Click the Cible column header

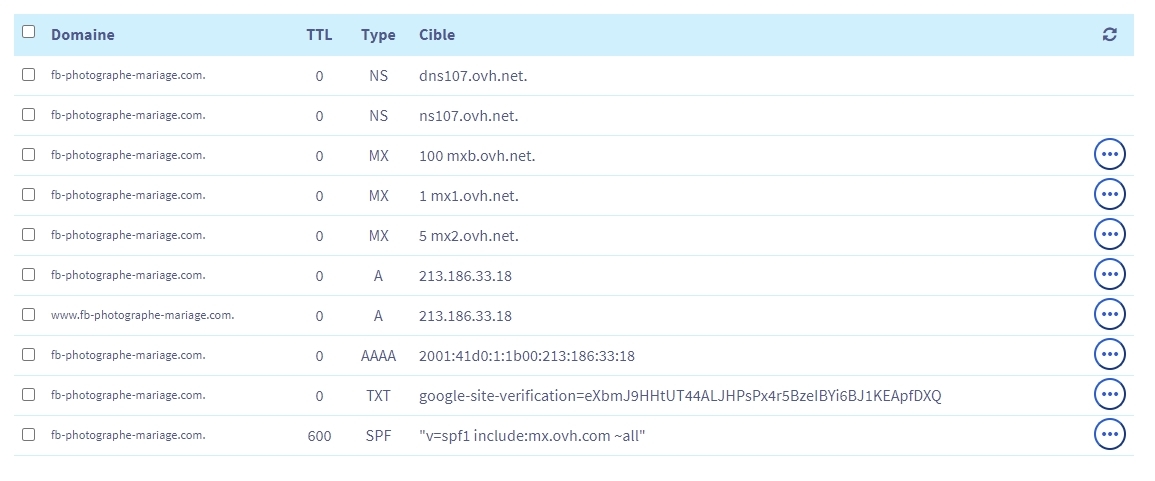coord(437,35)
